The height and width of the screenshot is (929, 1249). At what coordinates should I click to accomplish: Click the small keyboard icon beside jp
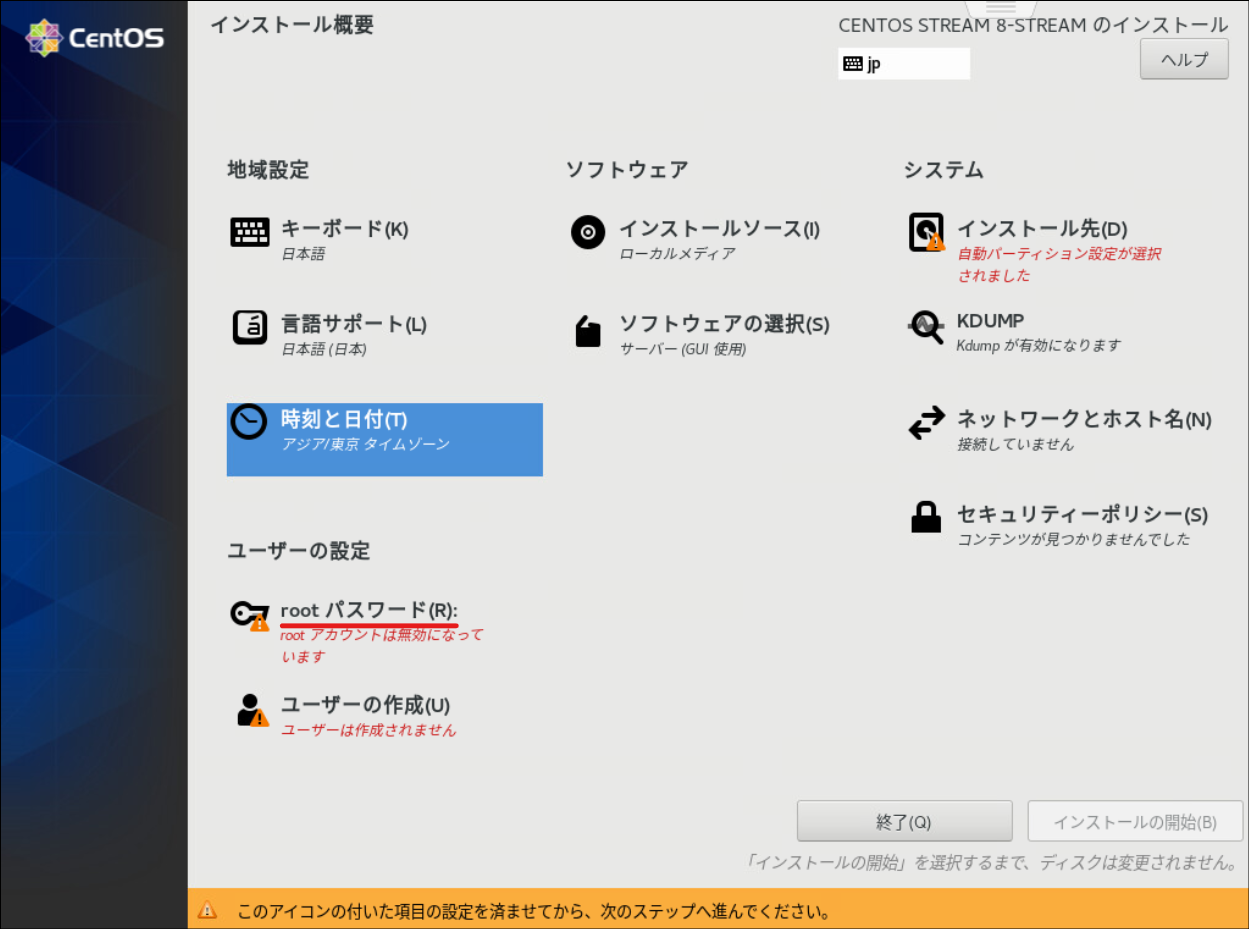pos(853,63)
